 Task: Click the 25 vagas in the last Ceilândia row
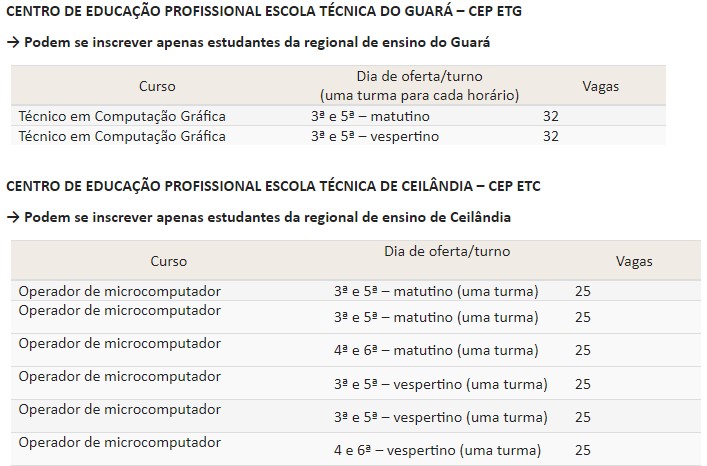[583, 449]
